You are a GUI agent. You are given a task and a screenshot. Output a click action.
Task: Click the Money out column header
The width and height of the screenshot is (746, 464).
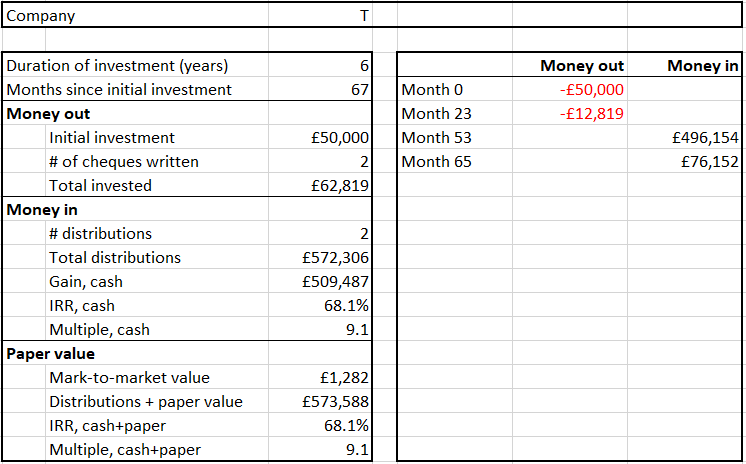(582, 66)
